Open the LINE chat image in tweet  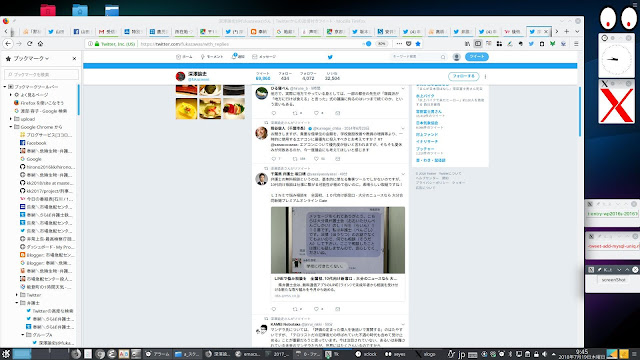tap(338, 240)
